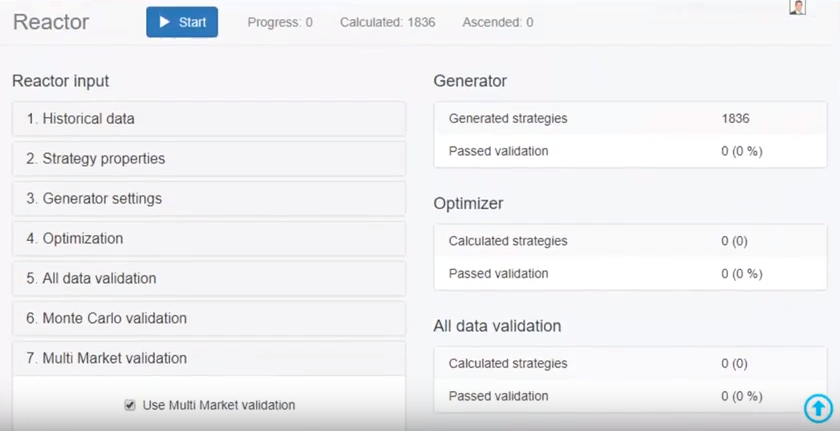Click the blue scroll-to-top arrow icon
The height and width of the screenshot is (431, 840).
(x=817, y=407)
